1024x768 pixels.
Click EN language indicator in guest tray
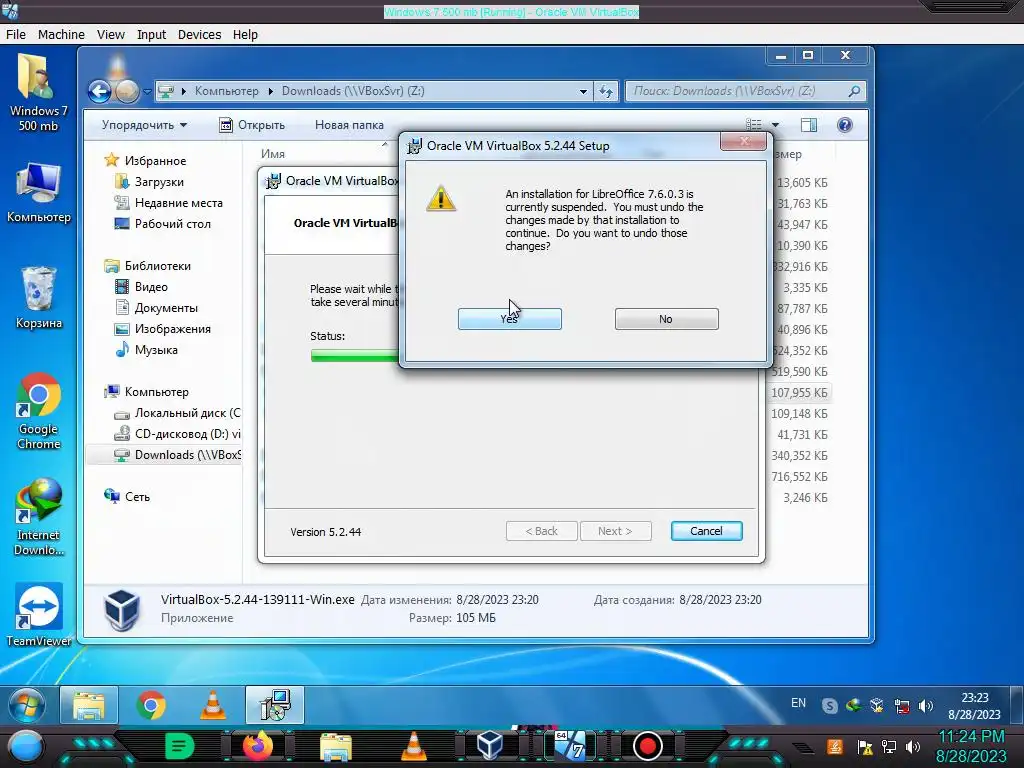click(798, 703)
